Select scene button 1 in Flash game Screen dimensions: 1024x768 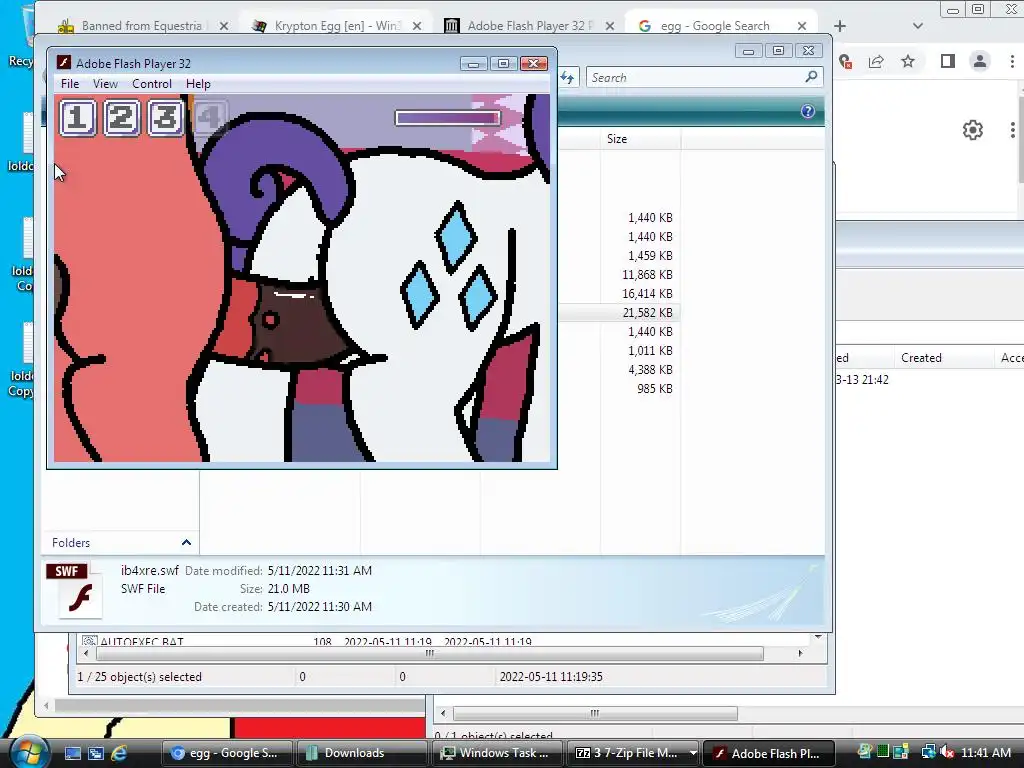pos(78,118)
